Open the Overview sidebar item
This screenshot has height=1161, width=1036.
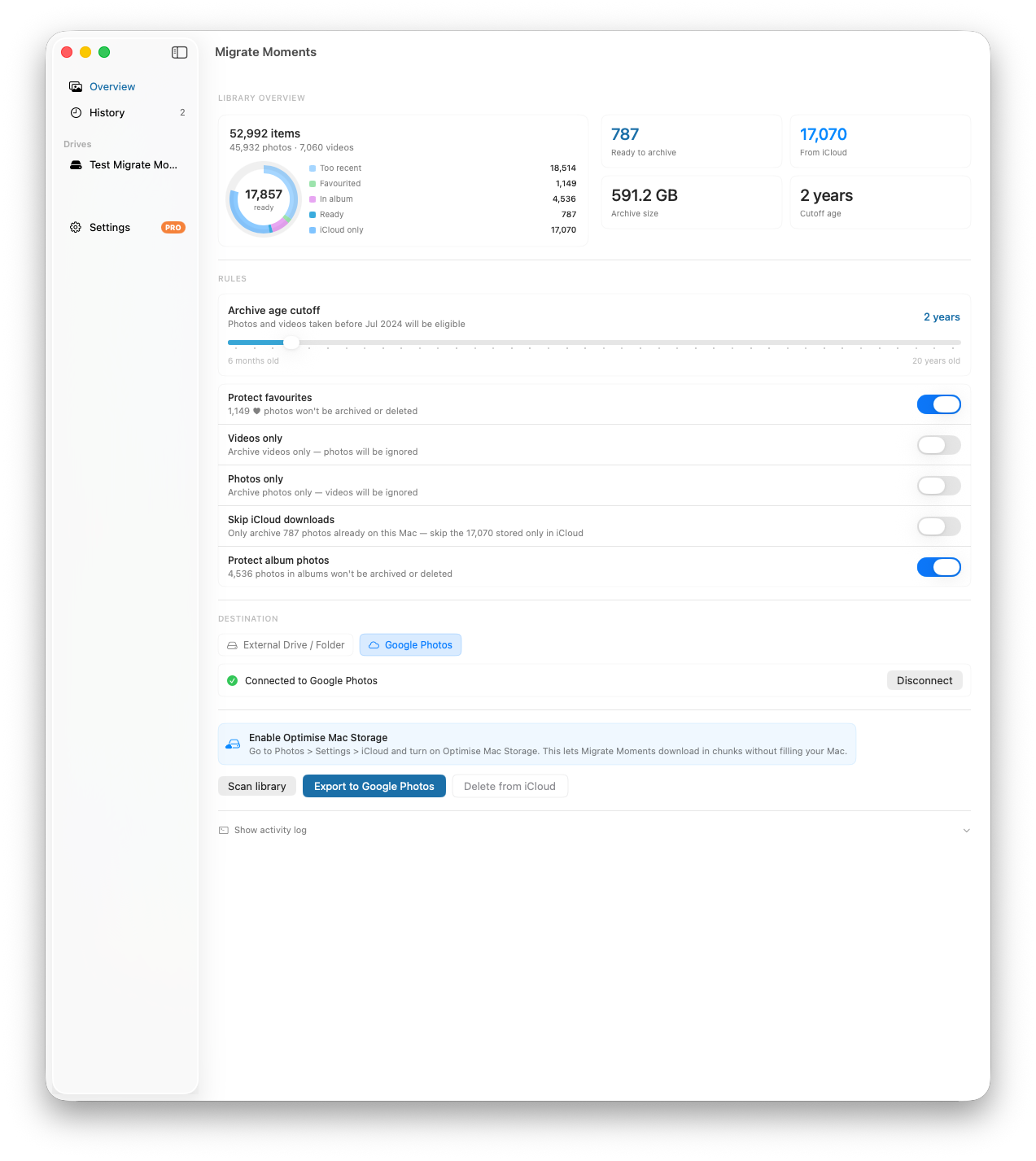125,86
